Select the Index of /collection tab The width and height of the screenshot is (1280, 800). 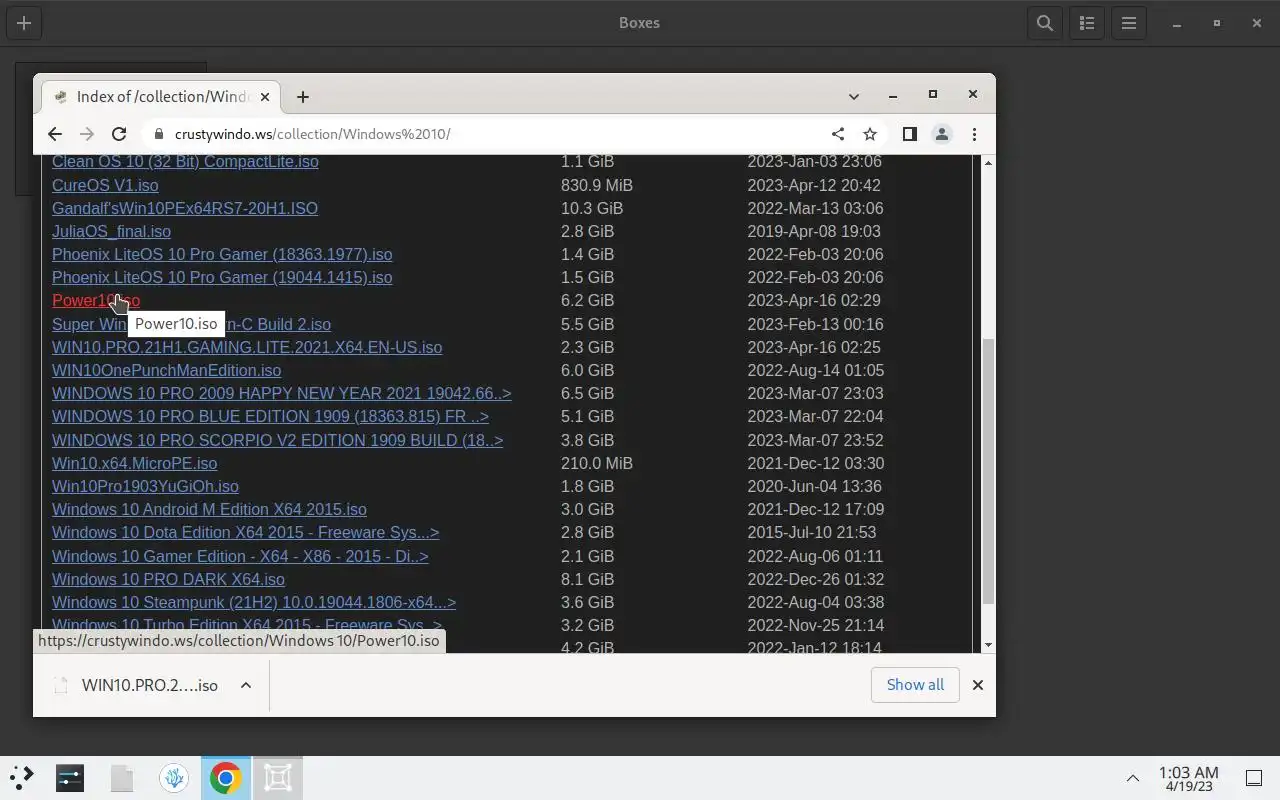pos(162,97)
